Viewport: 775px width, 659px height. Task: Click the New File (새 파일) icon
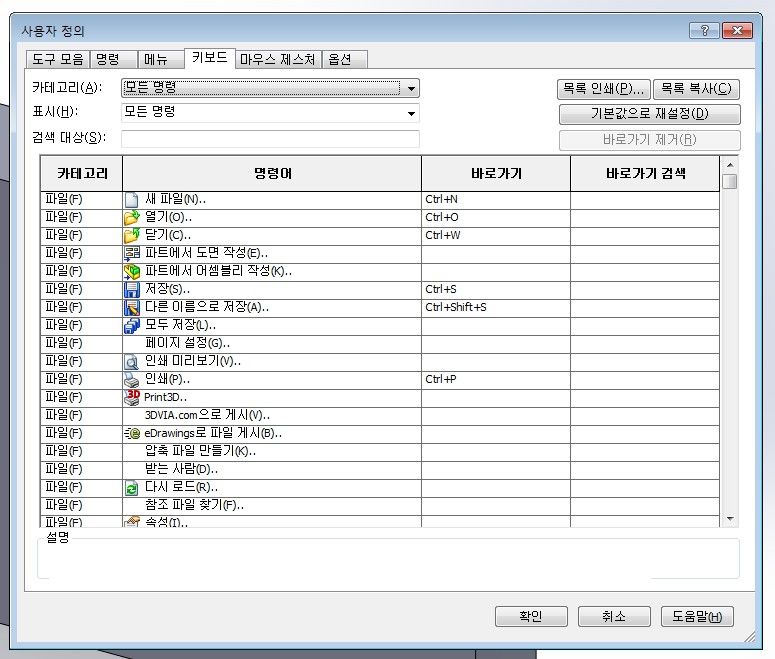(x=131, y=200)
